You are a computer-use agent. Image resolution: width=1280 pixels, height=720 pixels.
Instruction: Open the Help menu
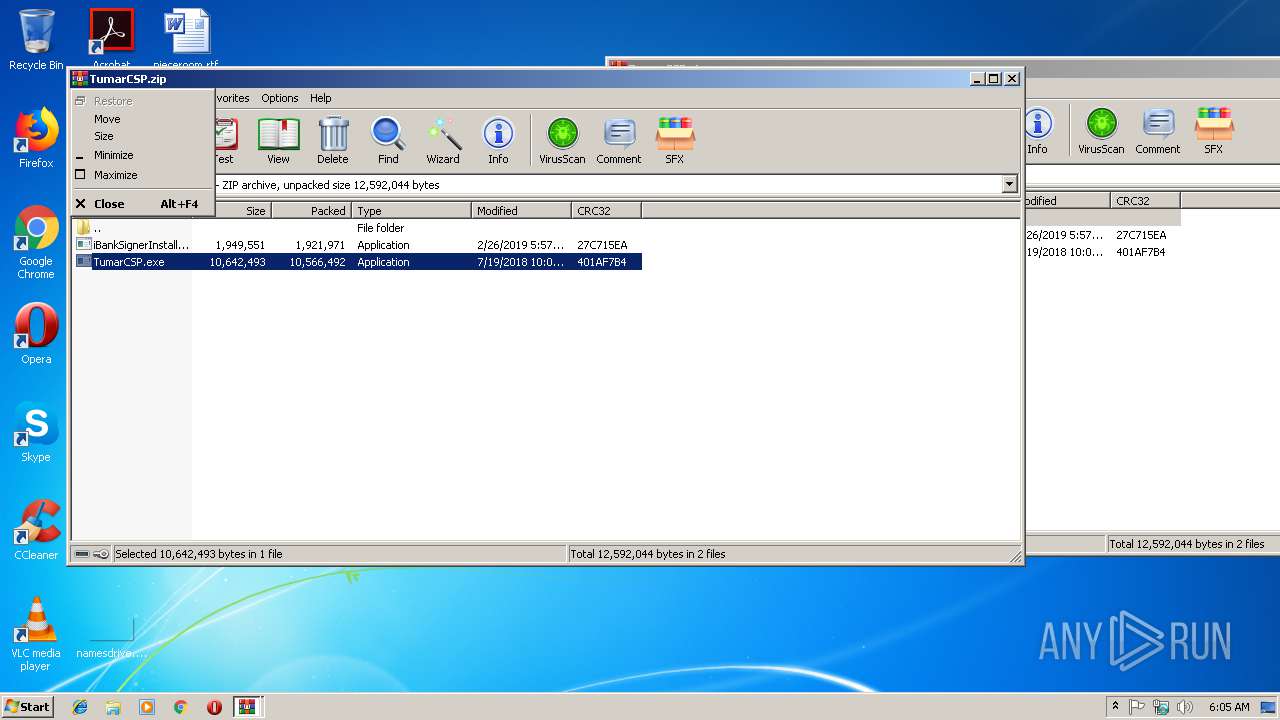point(320,98)
